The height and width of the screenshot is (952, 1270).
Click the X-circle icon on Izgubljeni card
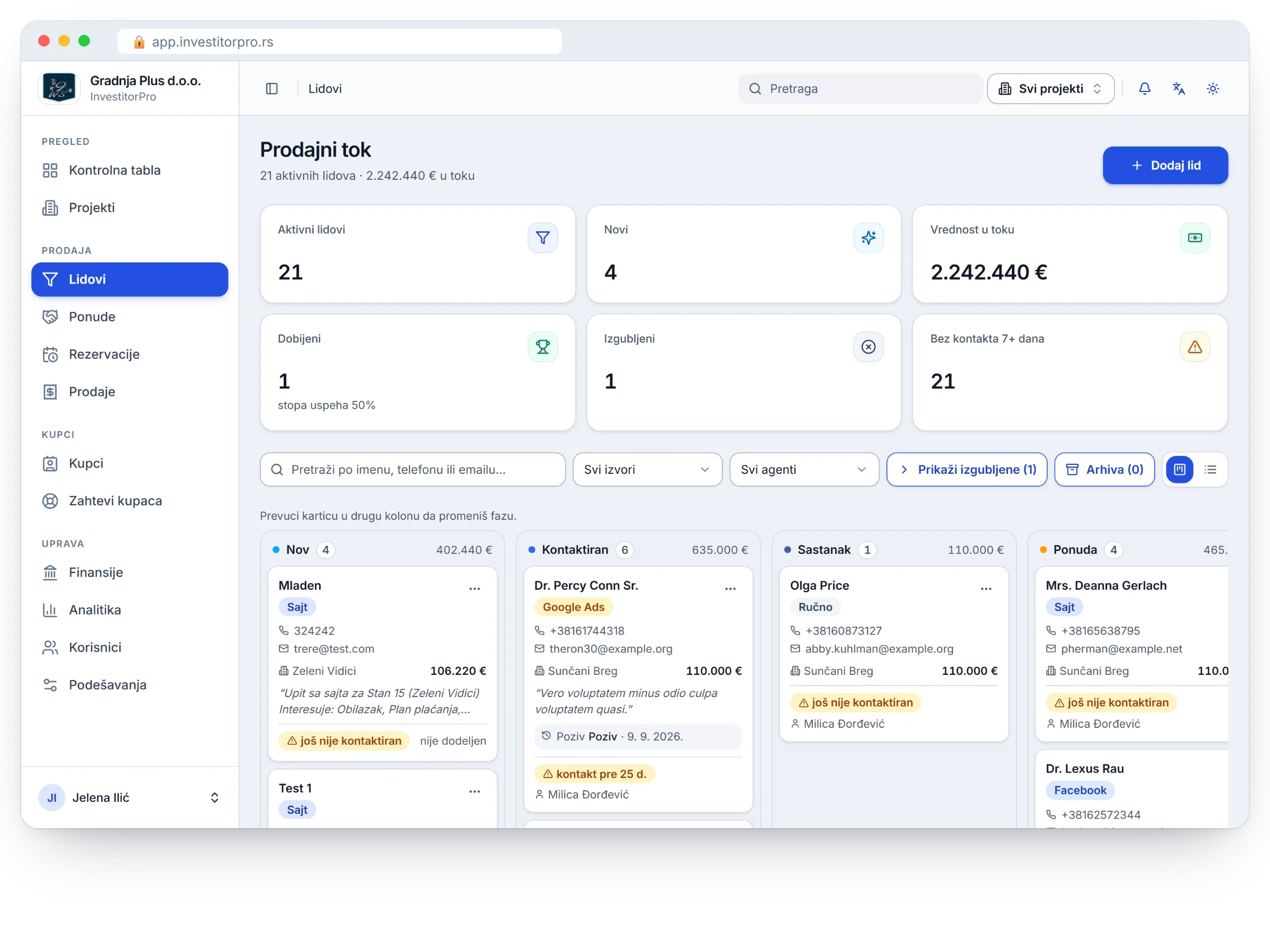868,346
